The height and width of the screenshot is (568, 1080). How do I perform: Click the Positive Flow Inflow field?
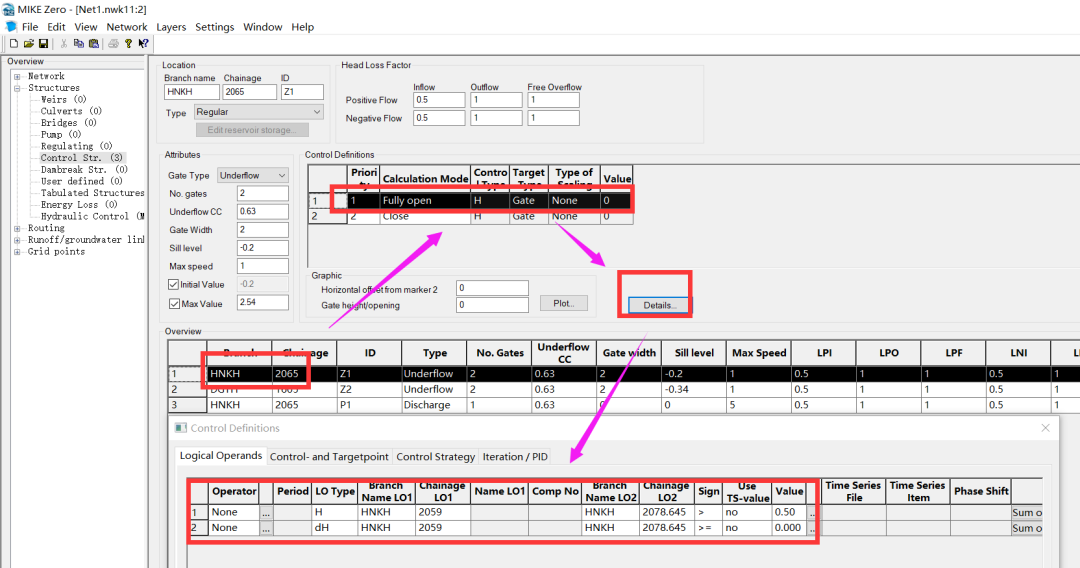pyautogui.click(x=439, y=100)
